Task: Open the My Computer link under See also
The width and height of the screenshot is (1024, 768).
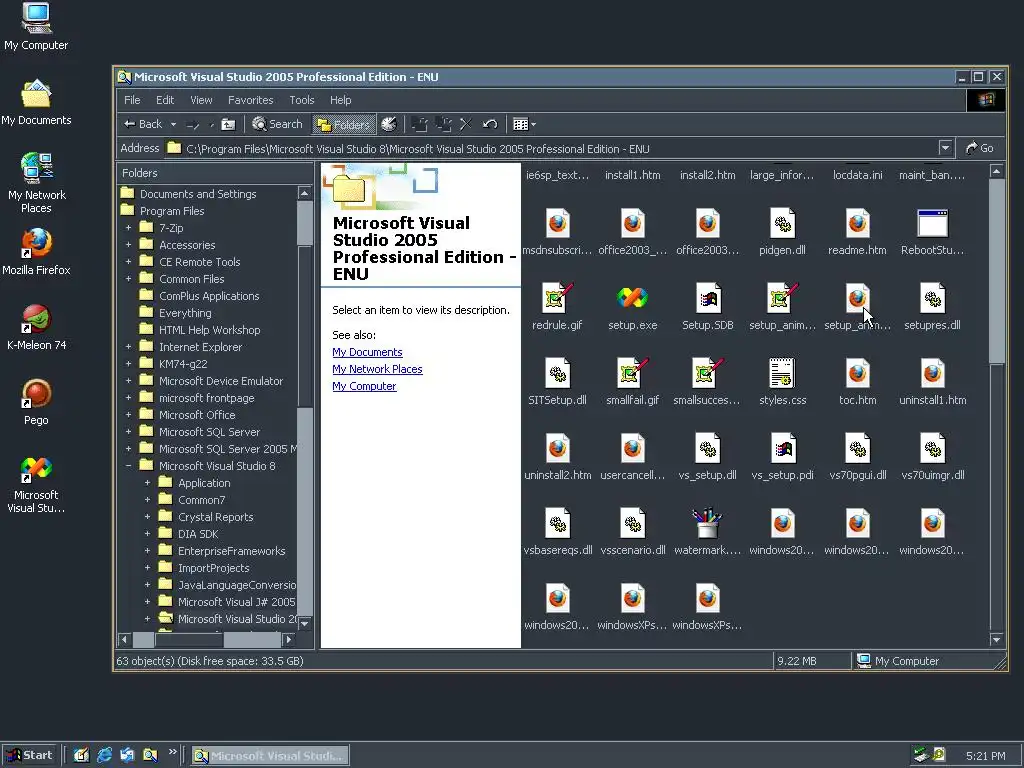Action: pos(364,386)
